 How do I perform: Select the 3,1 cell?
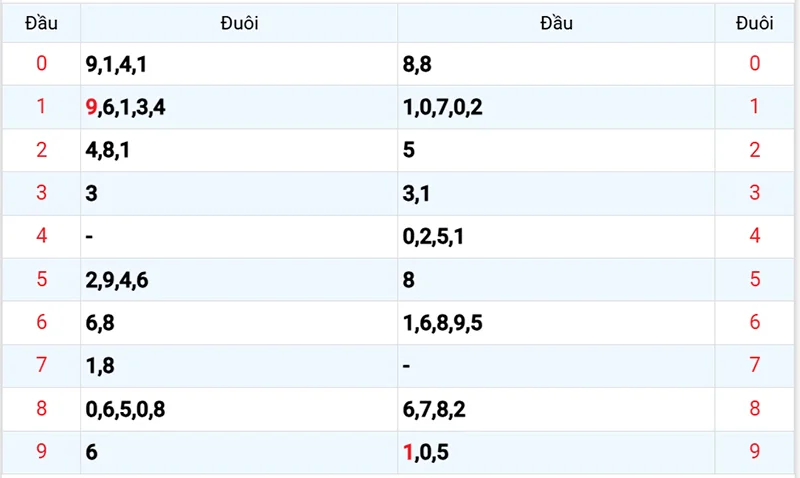pos(417,193)
